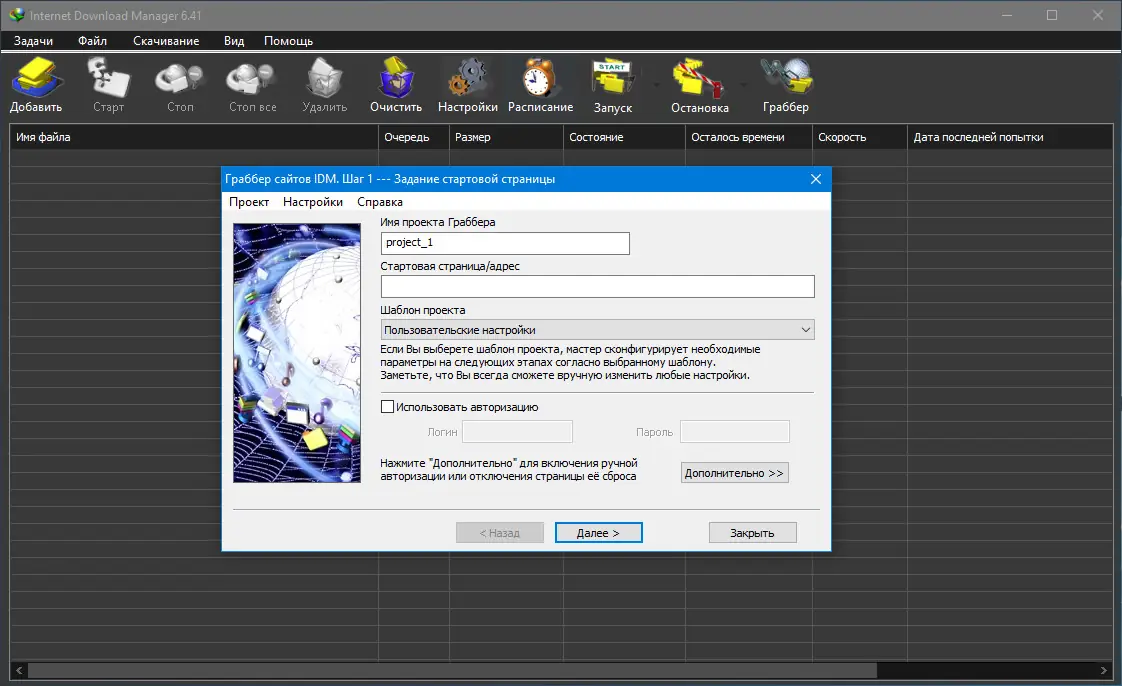Add a new download task
The image size is (1122, 686).
36,82
